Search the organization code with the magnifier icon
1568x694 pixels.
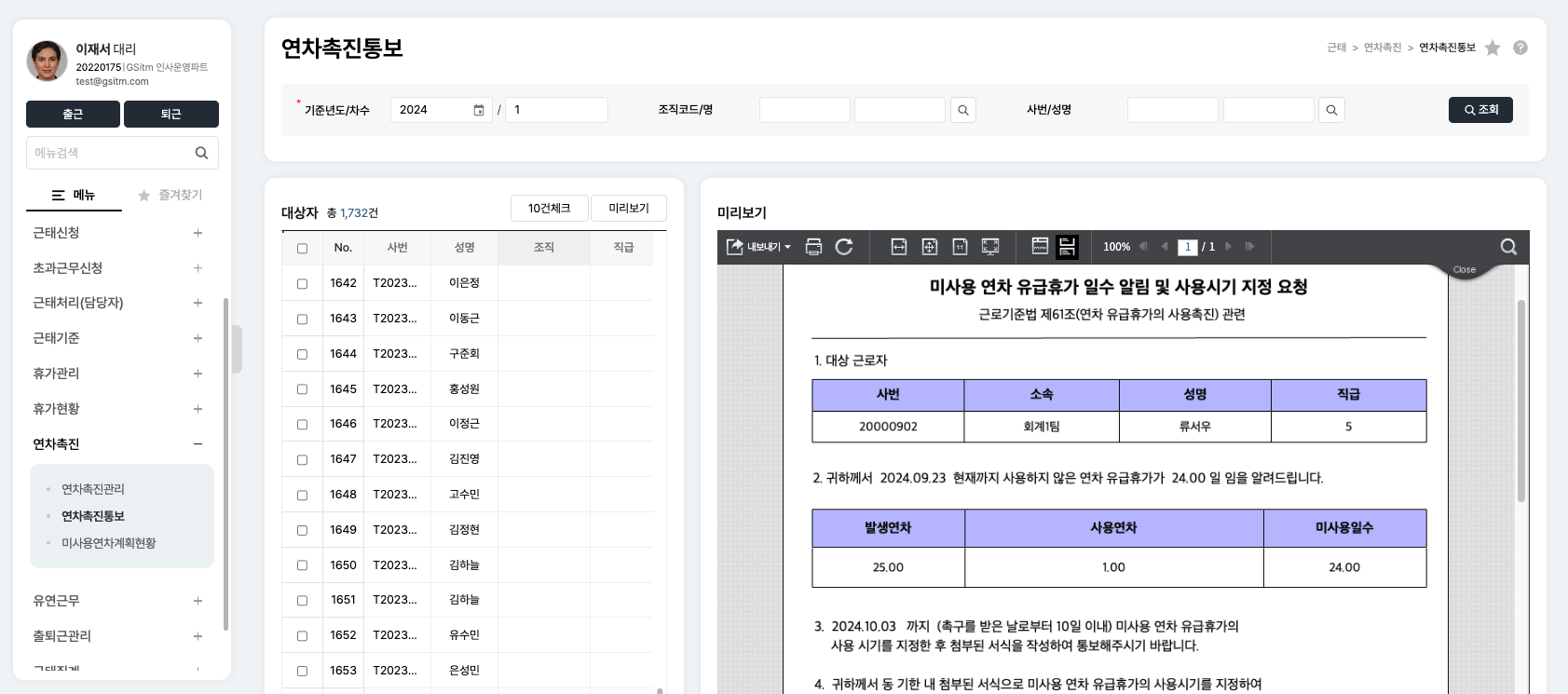coord(963,110)
